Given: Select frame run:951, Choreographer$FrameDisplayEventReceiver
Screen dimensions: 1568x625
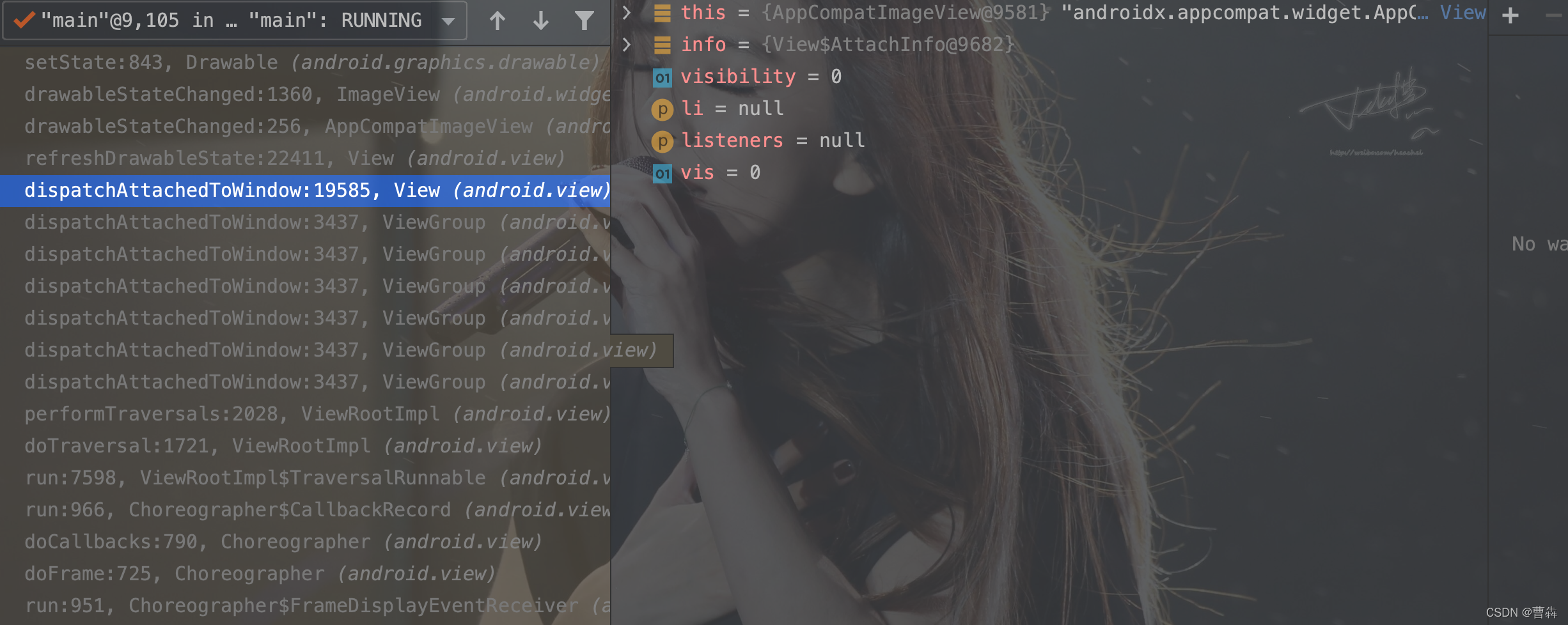Looking at the screenshot, I should (305, 606).
